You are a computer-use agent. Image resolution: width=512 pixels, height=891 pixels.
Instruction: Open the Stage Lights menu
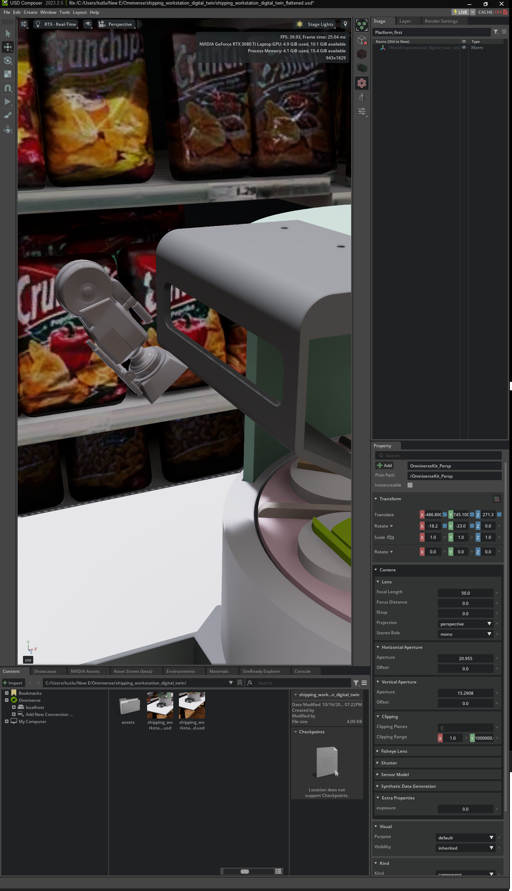[315, 24]
